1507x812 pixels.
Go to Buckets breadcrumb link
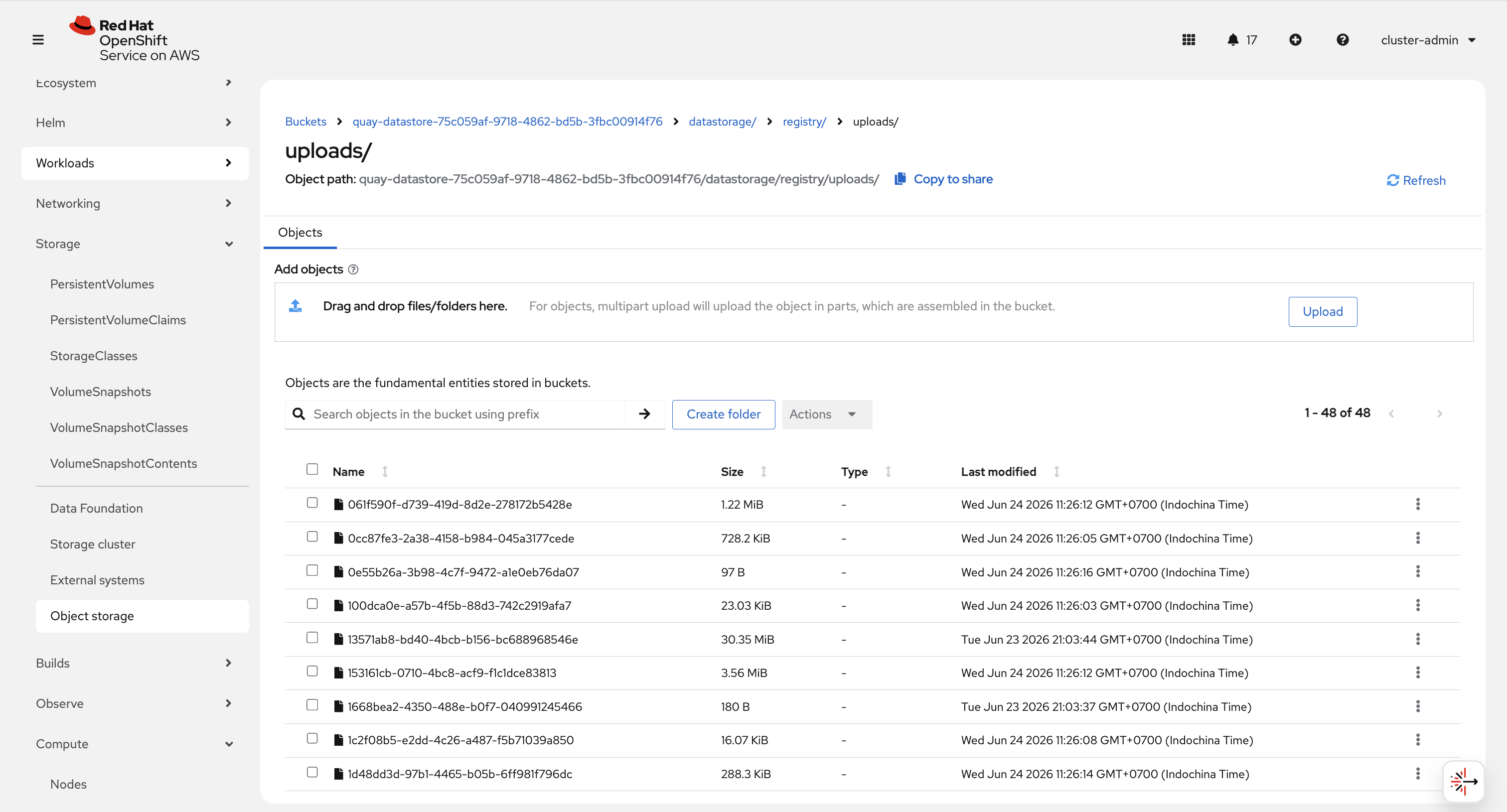(x=305, y=121)
